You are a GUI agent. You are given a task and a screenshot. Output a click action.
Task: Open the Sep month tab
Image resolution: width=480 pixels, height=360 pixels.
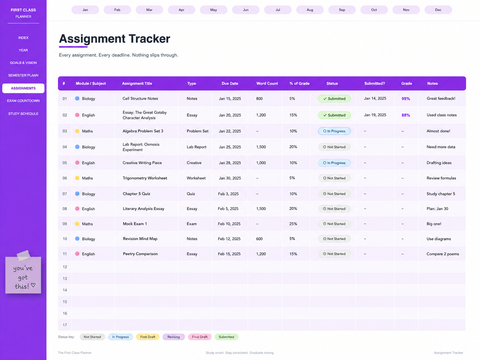coord(342,10)
